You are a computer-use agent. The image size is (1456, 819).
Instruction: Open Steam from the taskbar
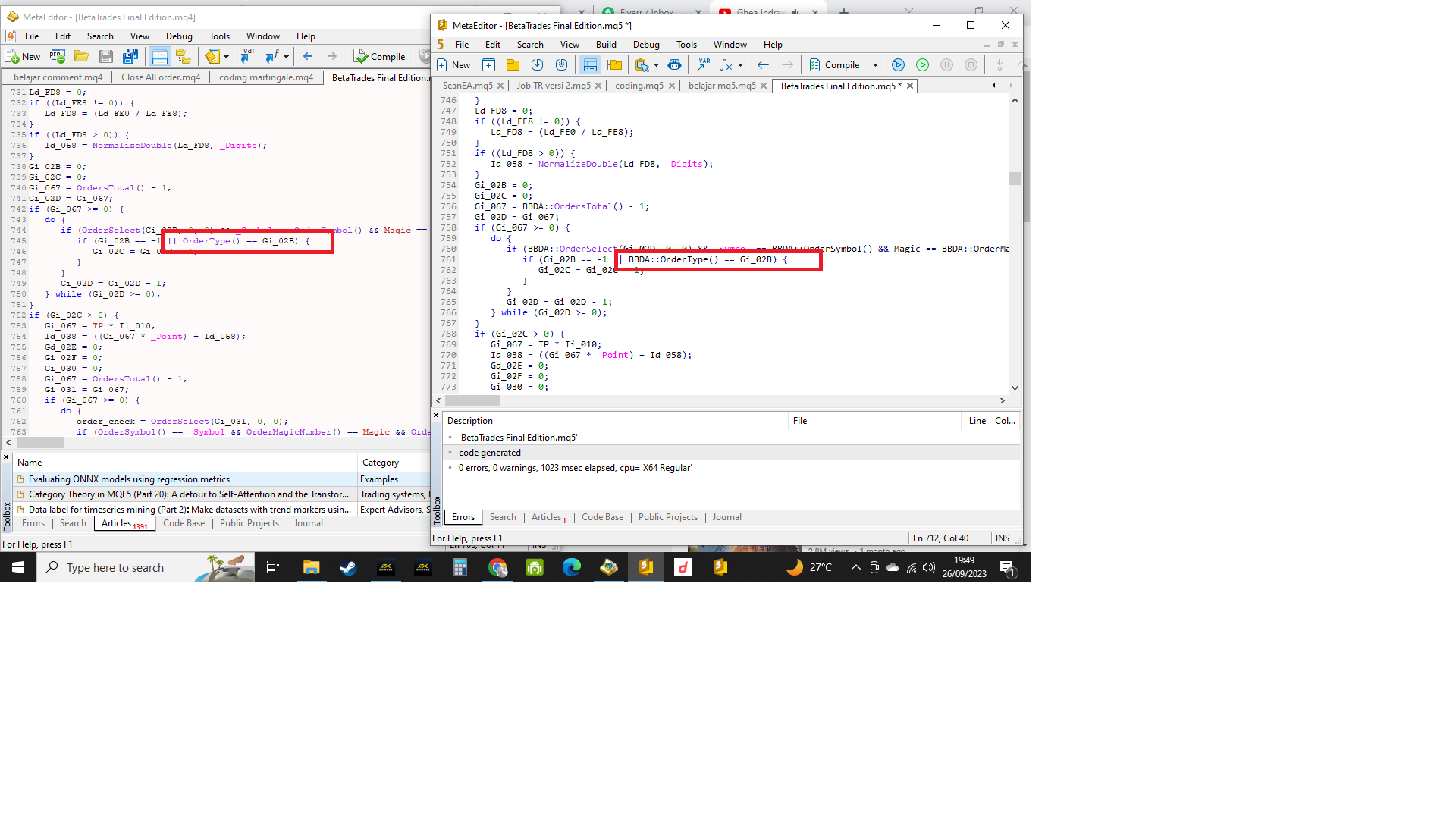(x=348, y=567)
